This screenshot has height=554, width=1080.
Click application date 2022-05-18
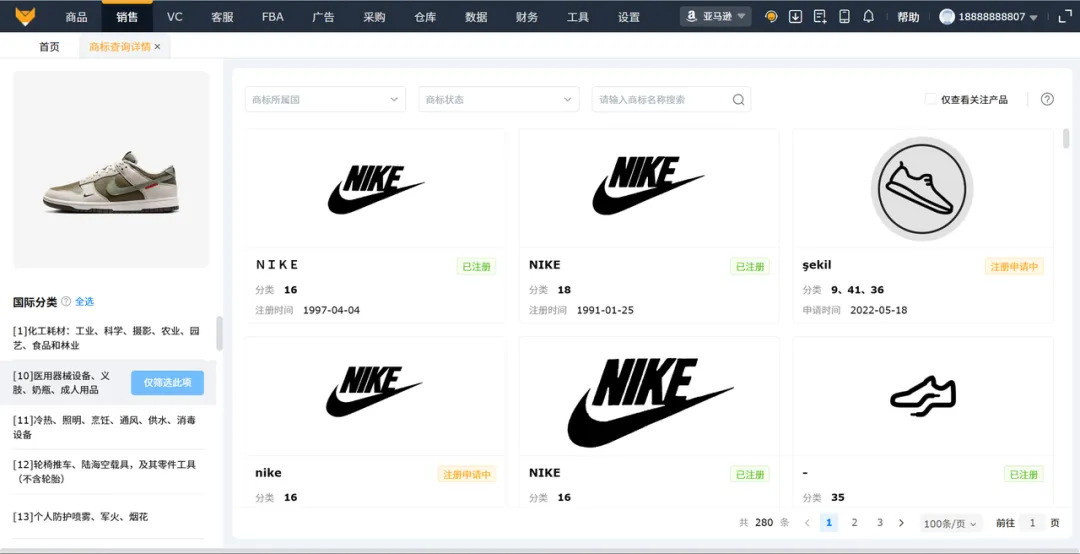click(878, 310)
